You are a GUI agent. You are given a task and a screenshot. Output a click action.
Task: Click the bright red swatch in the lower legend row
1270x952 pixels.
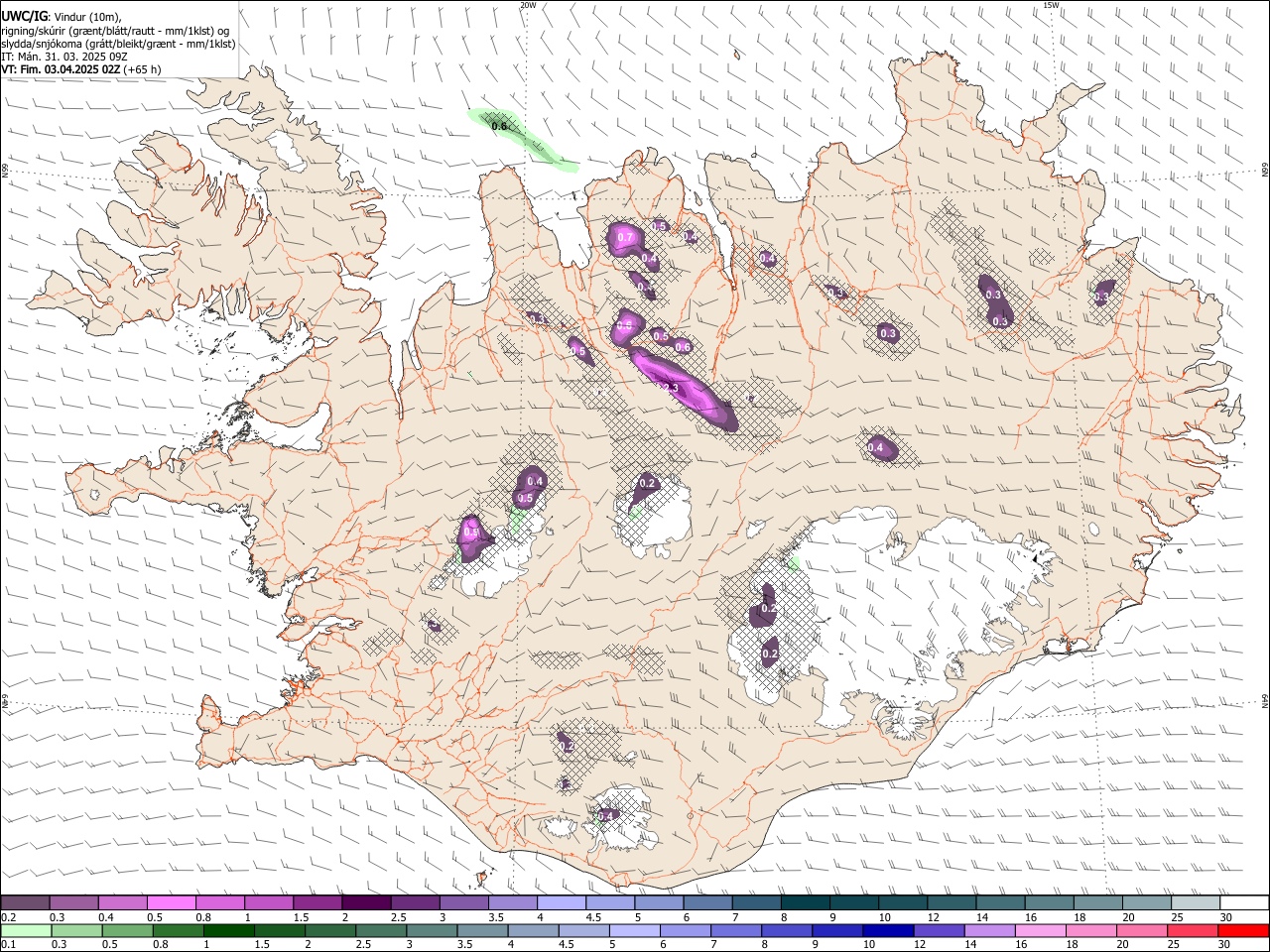tap(1244, 931)
